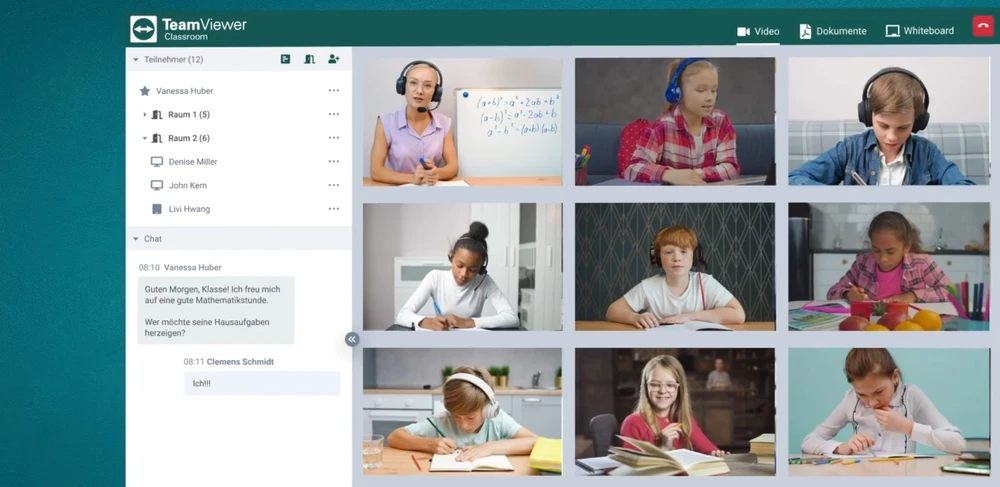Open options menu for Denise Miller
This screenshot has height=487, width=1000.
(334, 161)
